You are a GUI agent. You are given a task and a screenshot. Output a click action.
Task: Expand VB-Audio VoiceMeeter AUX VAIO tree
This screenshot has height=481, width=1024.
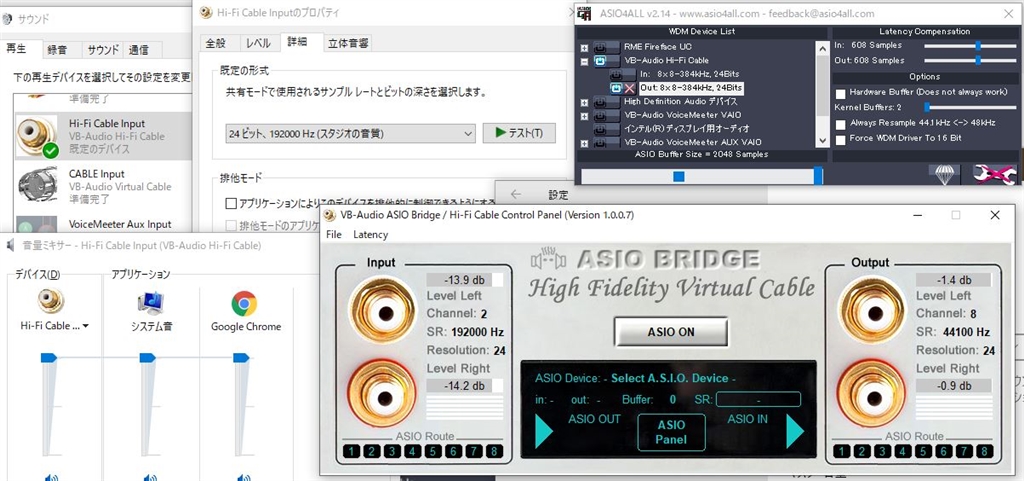584,142
